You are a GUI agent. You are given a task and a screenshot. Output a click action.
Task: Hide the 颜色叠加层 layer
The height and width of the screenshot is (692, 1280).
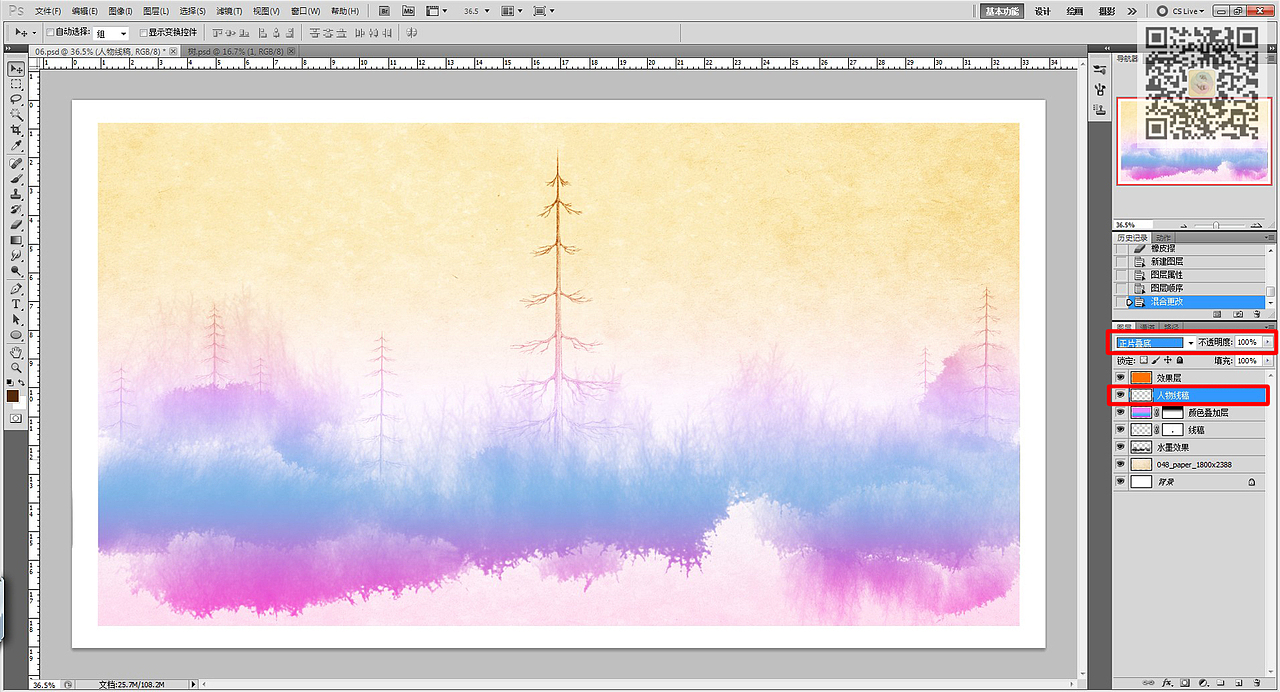coord(1120,412)
